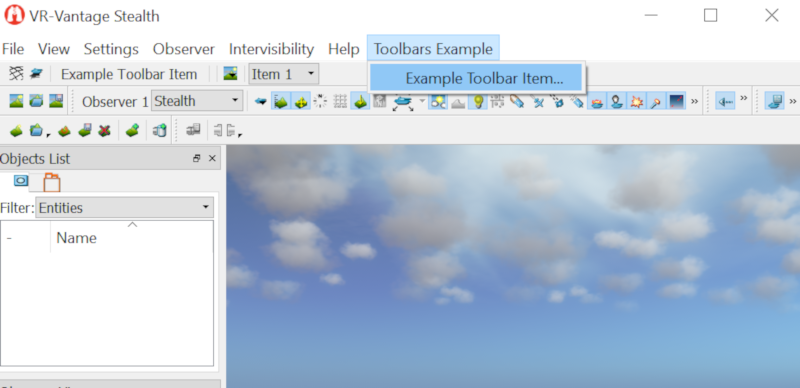Toggle the yellow move-arrows terrain icon
Screen dimensions: 800x388
(301, 101)
